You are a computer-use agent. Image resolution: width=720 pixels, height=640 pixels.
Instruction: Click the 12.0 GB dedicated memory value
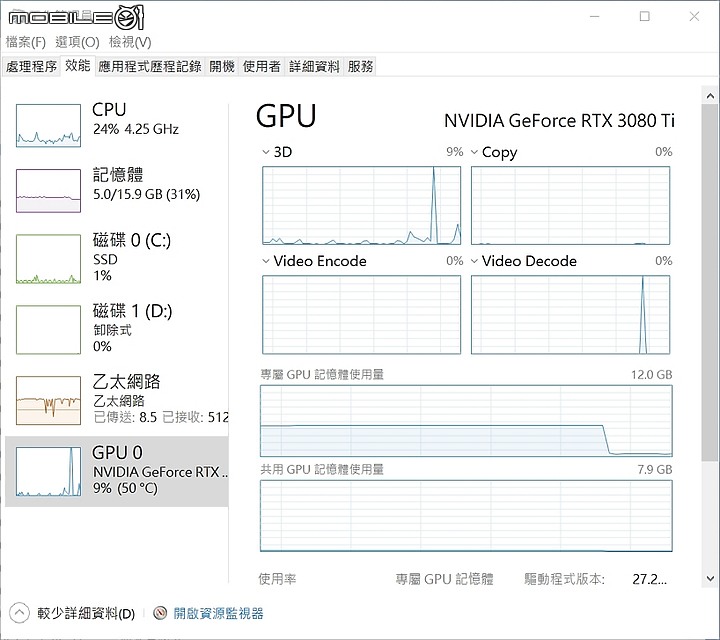pos(652,375)
